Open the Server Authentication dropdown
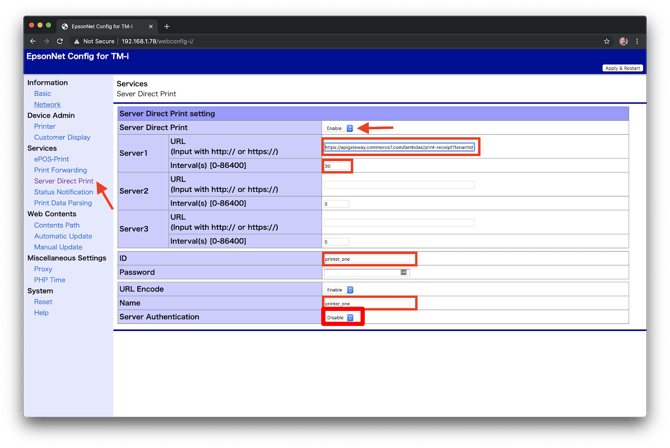 (x=340, y=317)
